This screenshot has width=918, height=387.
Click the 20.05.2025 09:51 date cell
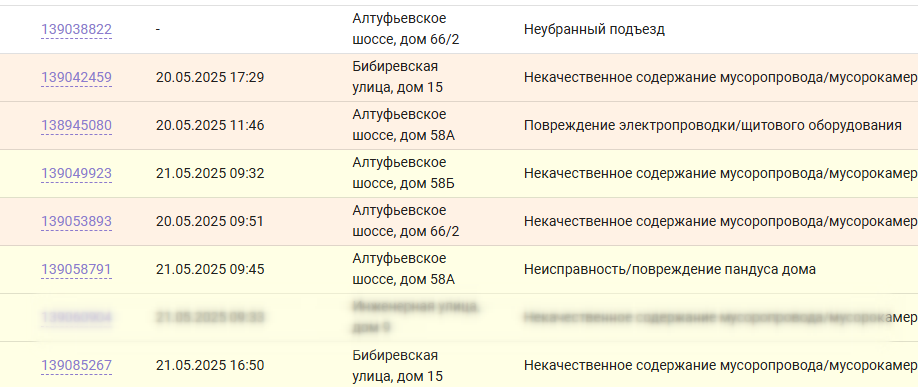(210, 222)
